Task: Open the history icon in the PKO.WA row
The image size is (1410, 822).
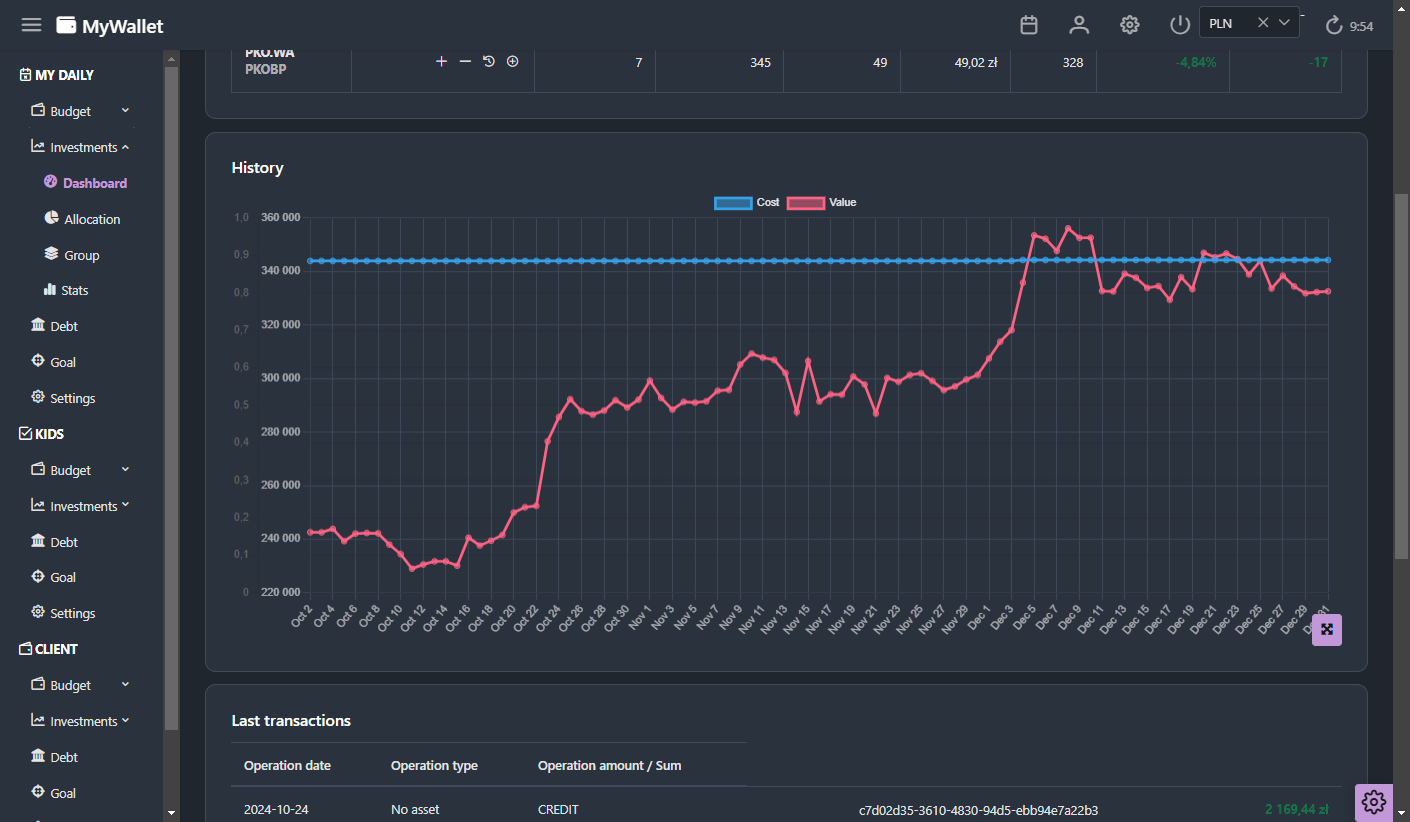Action: [489, 62]
